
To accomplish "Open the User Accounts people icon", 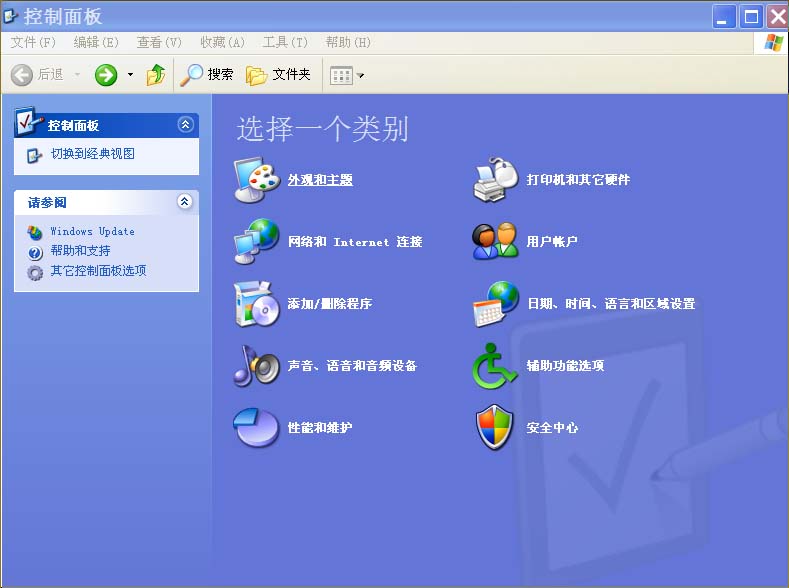I will pyautogui.click(x=496, y=241).
